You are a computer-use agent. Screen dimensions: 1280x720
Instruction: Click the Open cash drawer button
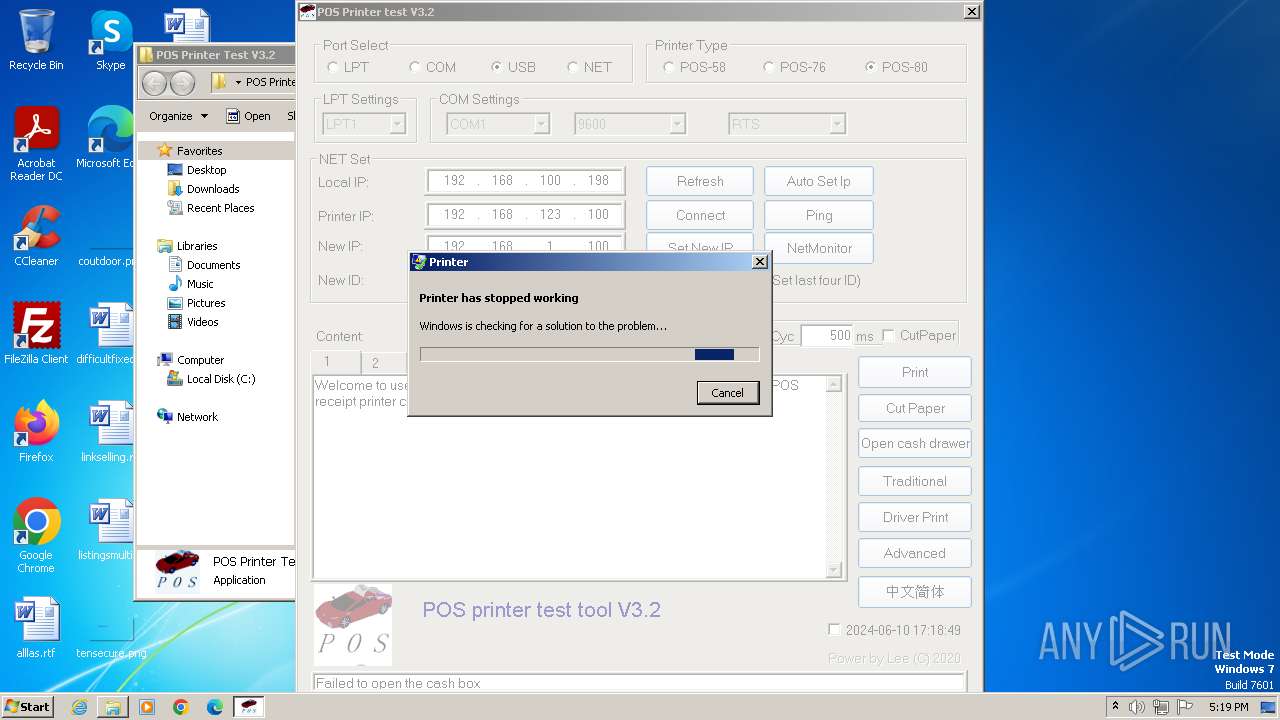pos(915,444)
